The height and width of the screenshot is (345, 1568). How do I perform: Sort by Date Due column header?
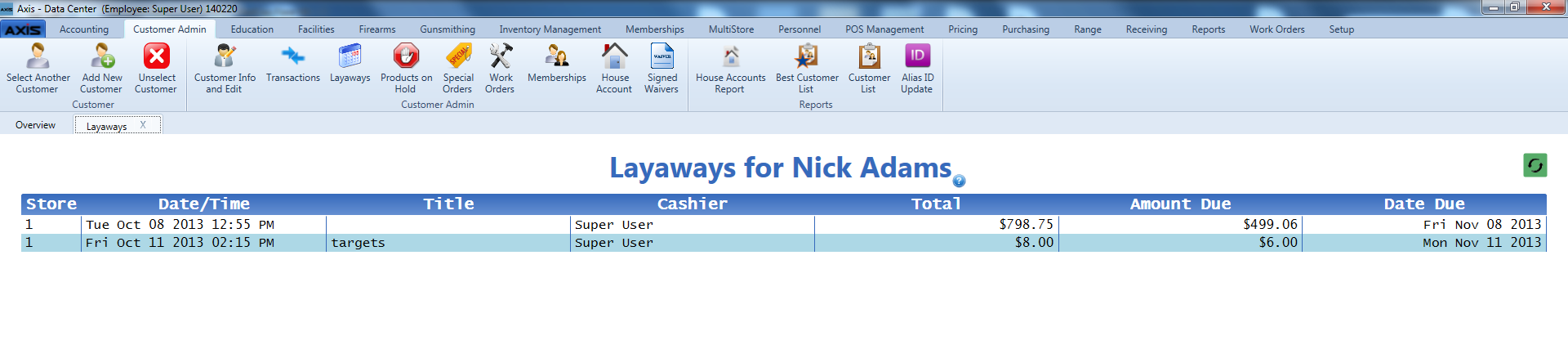pos(1424,204)
